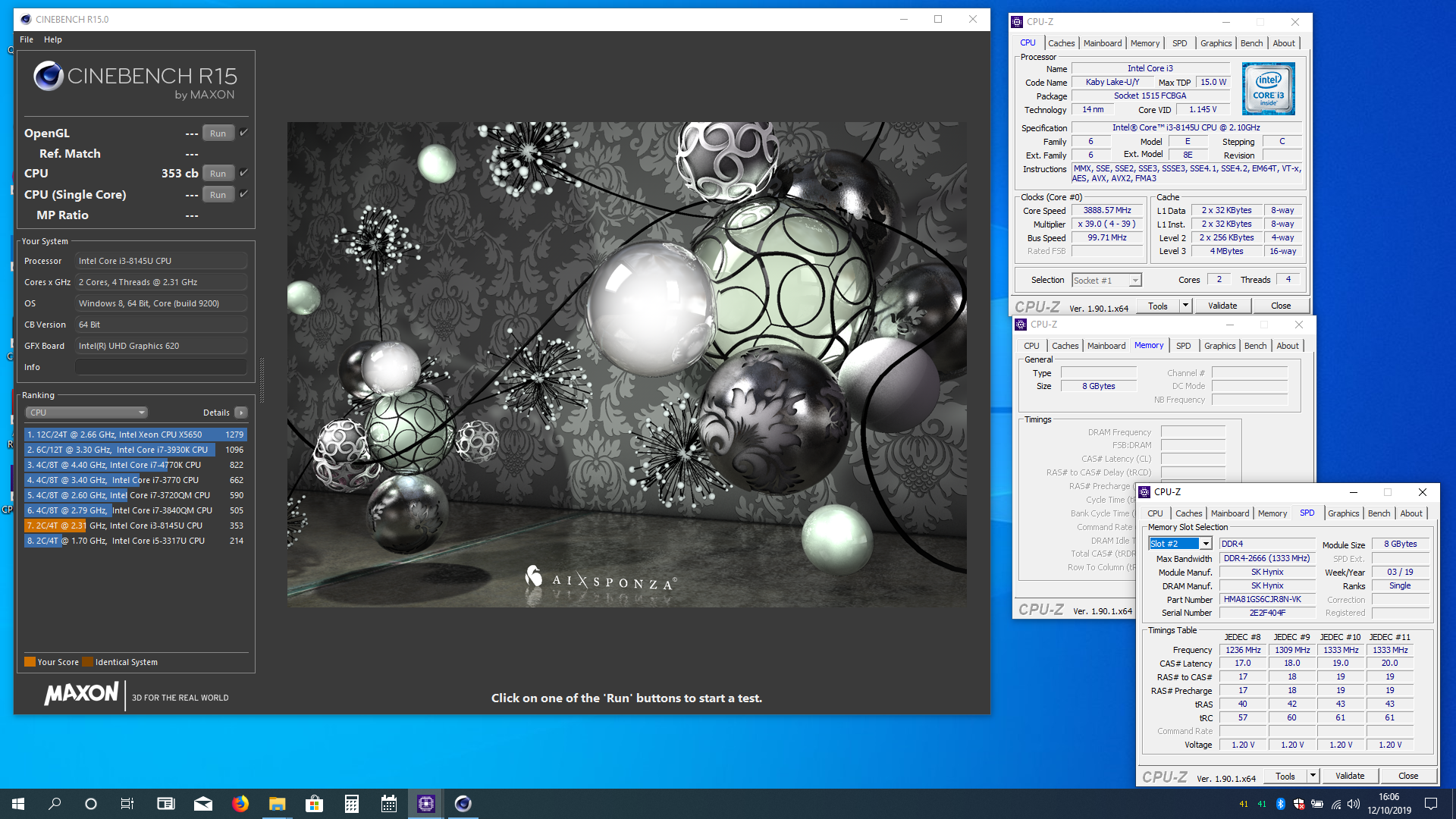The width and height of the screenshot is (1456, 819).
Task: Toggle the OpenGL test checkmark
Action: click(244, 132)
